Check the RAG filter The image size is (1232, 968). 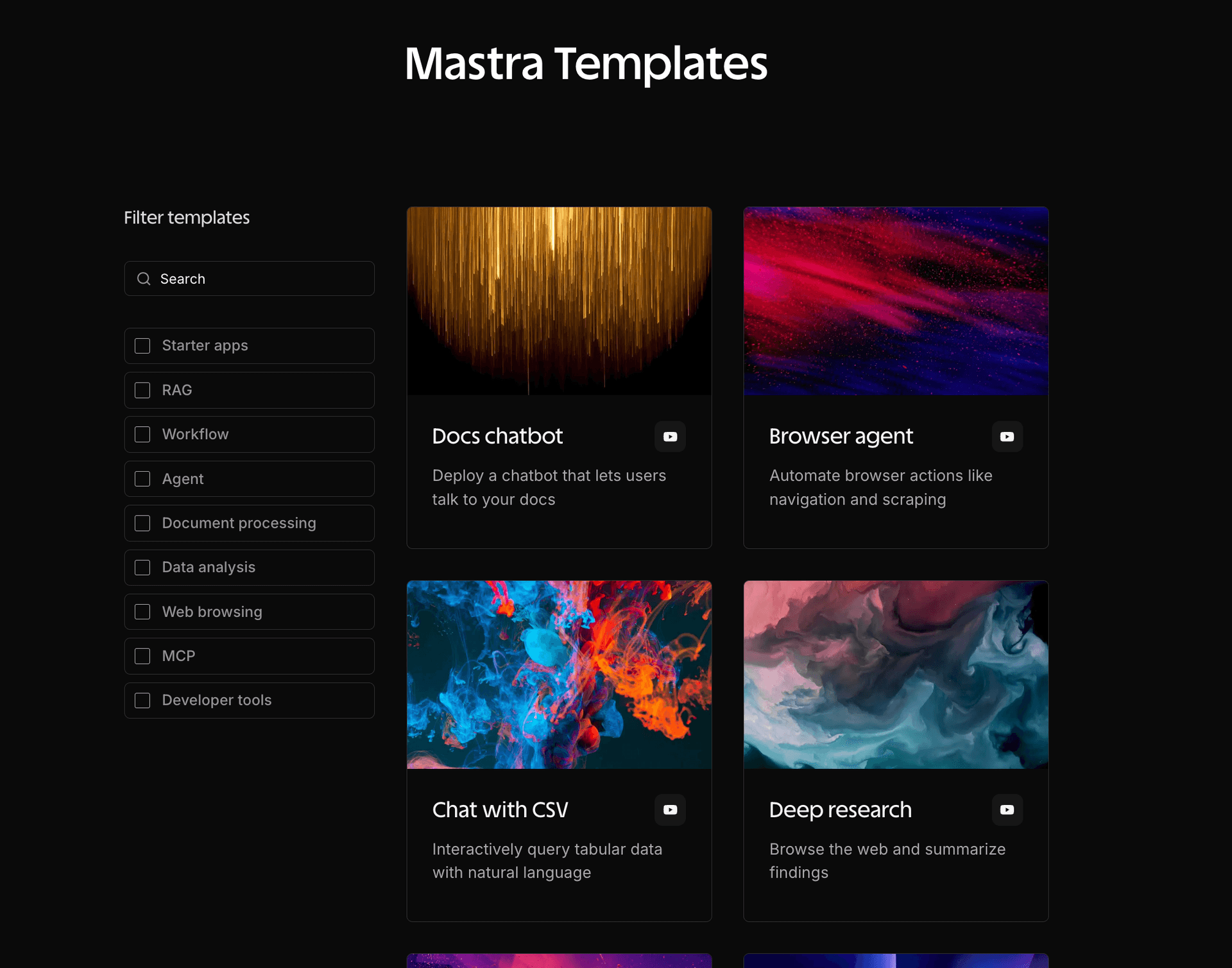pos(142,390)
